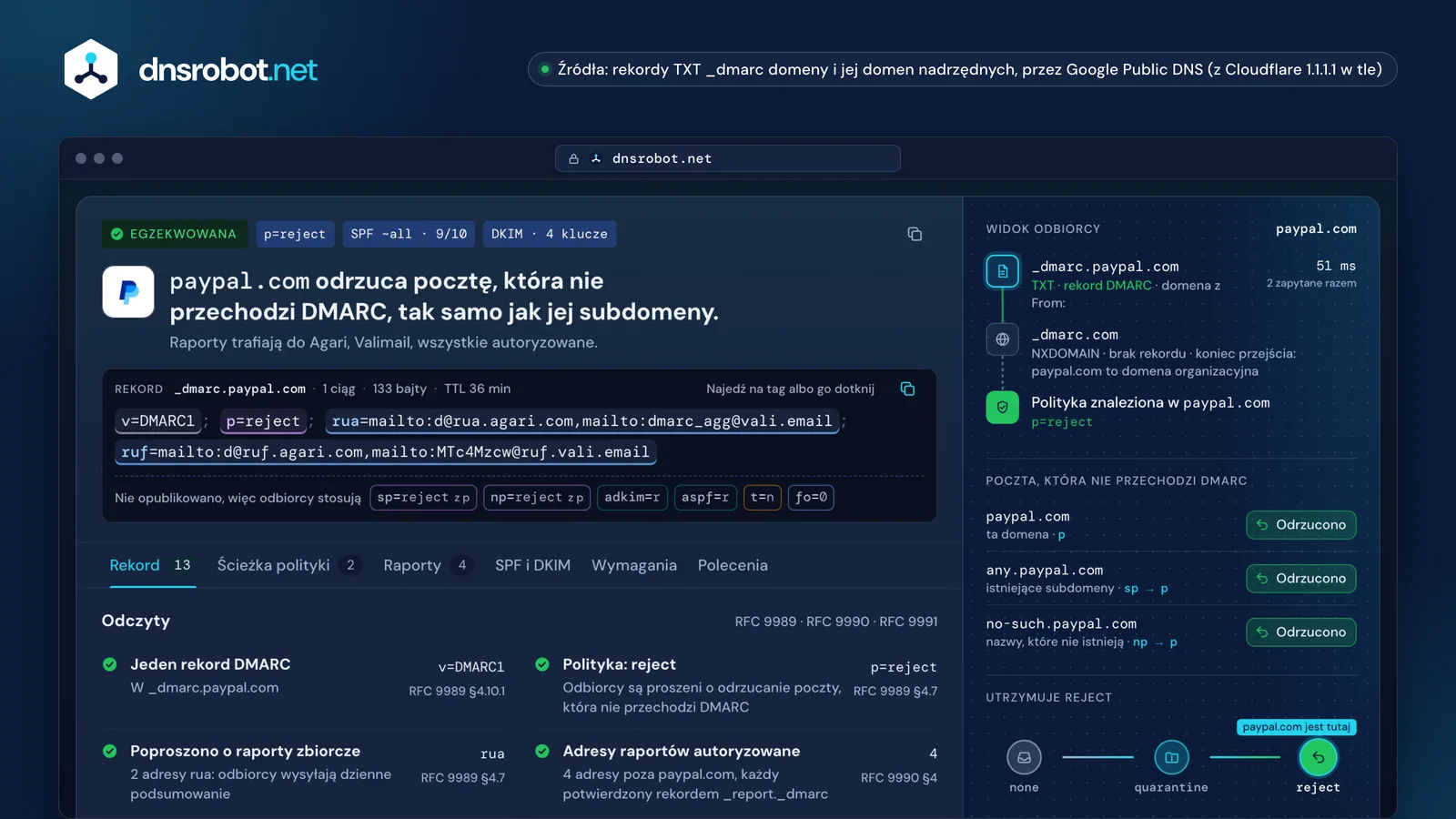Copy the summary via top copy icon
Image resolution: width=1456 pixels, height=819 pixels.
coord(915,234)
